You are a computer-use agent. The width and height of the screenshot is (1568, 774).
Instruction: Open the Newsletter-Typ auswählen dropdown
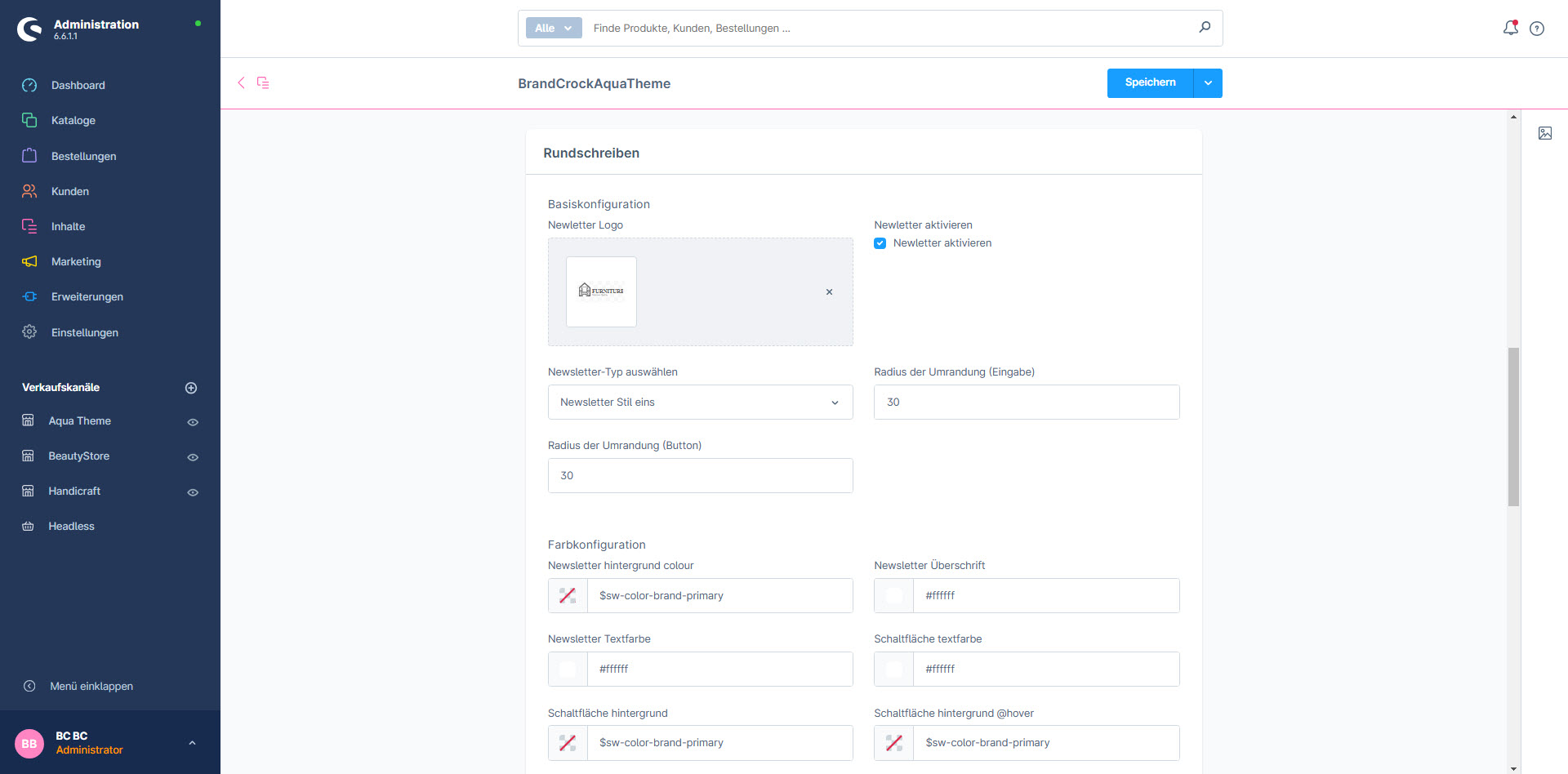[x=700, y=403]
